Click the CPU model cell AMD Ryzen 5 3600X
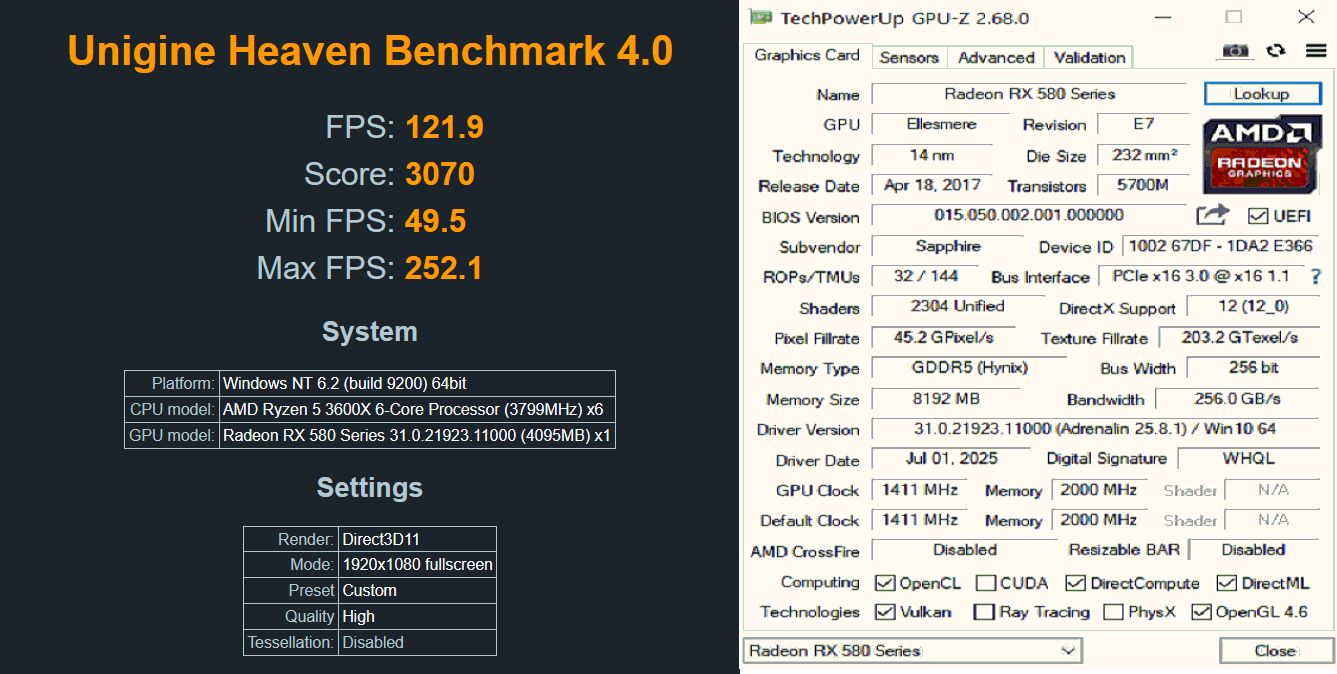The height and width of the screenshot is (674, 1337). coord(417,409)
